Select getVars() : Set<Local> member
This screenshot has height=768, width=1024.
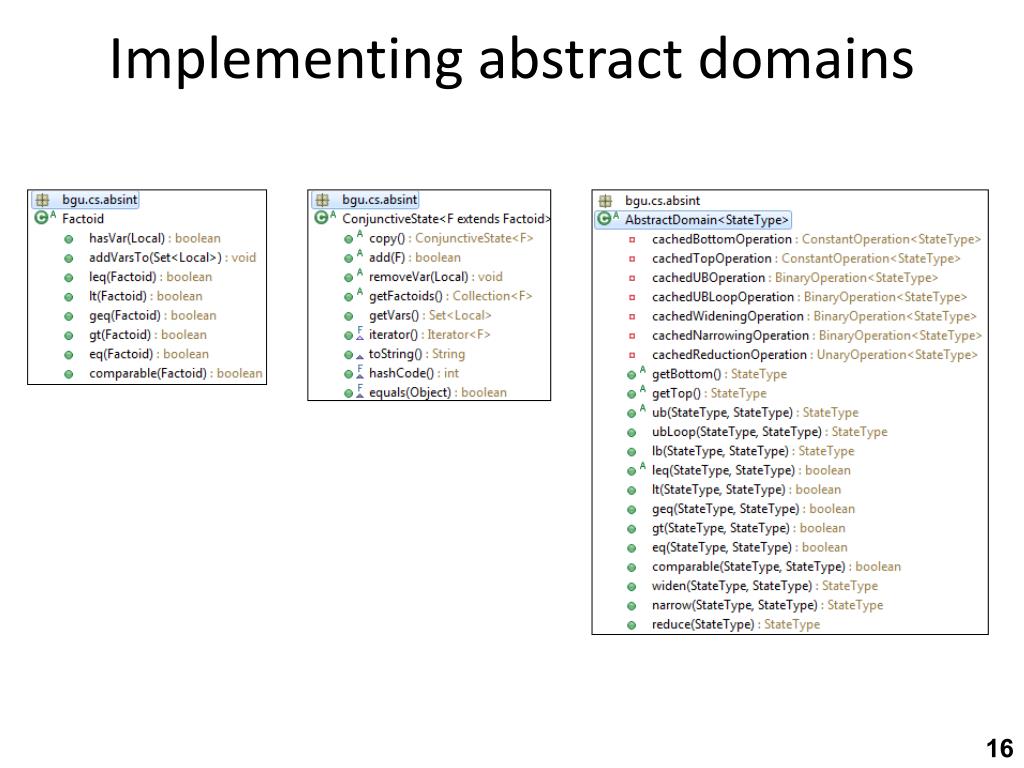point(430,315)
